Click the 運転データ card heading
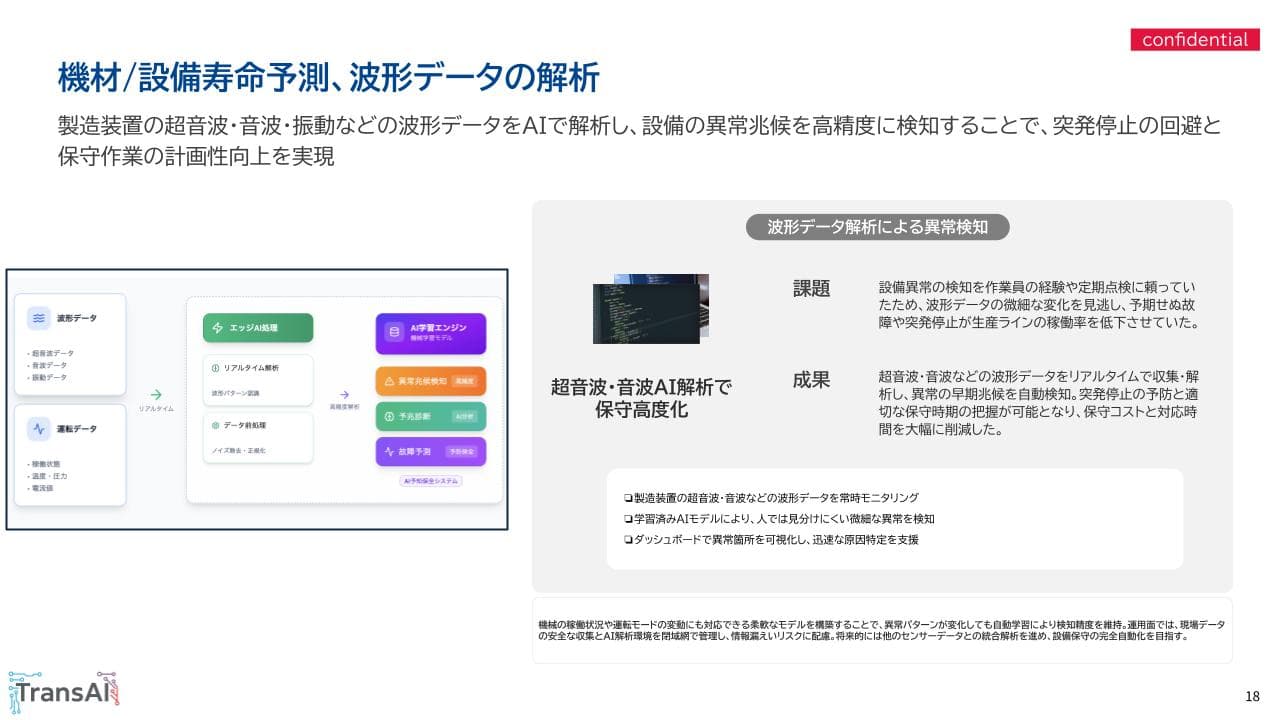 coord(77,429)
